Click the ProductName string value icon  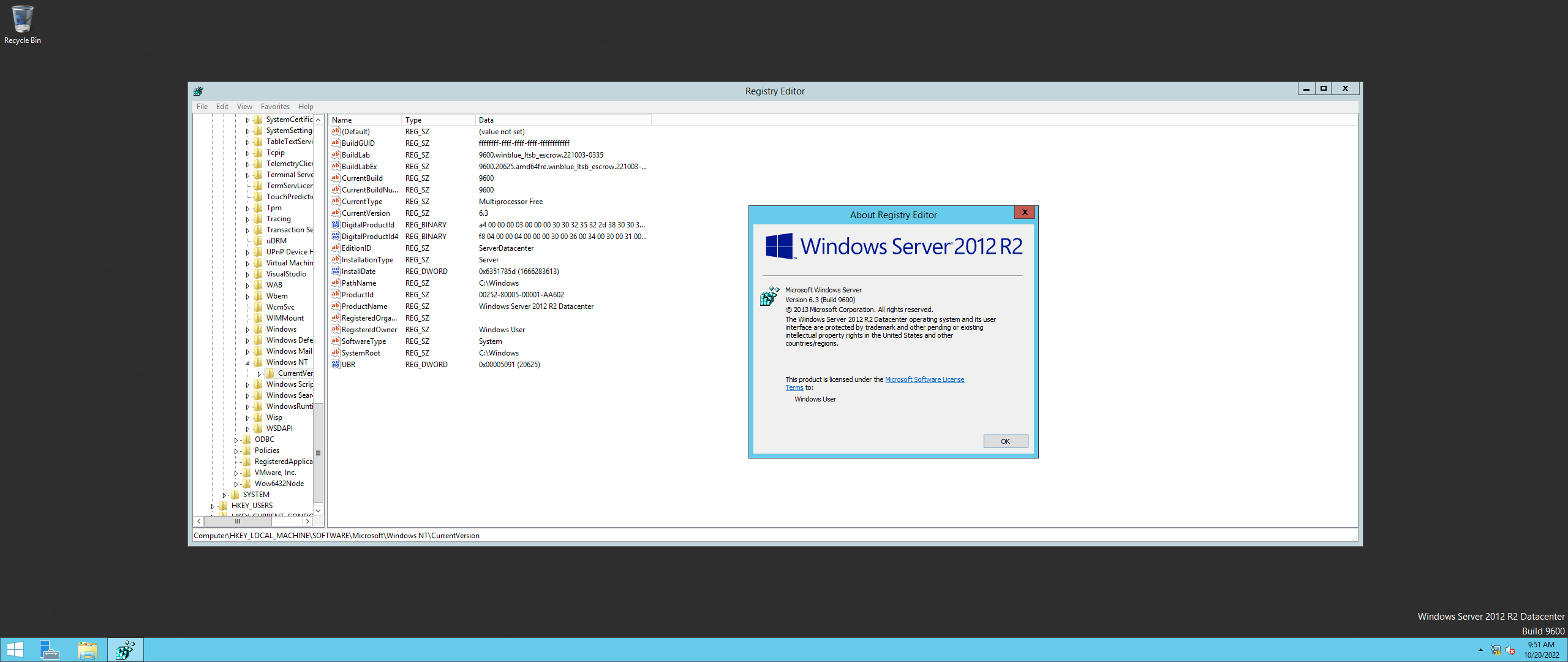coord(336,306)
